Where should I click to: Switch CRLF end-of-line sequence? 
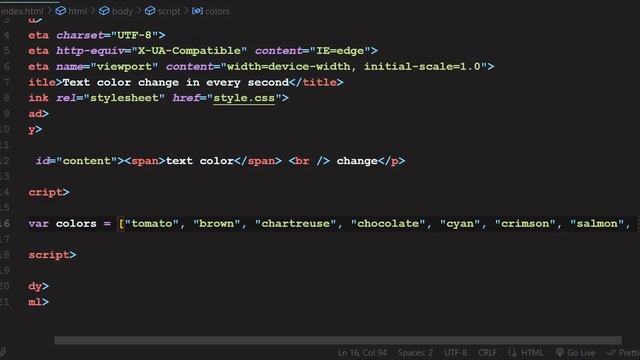click(x=487, y=353)
